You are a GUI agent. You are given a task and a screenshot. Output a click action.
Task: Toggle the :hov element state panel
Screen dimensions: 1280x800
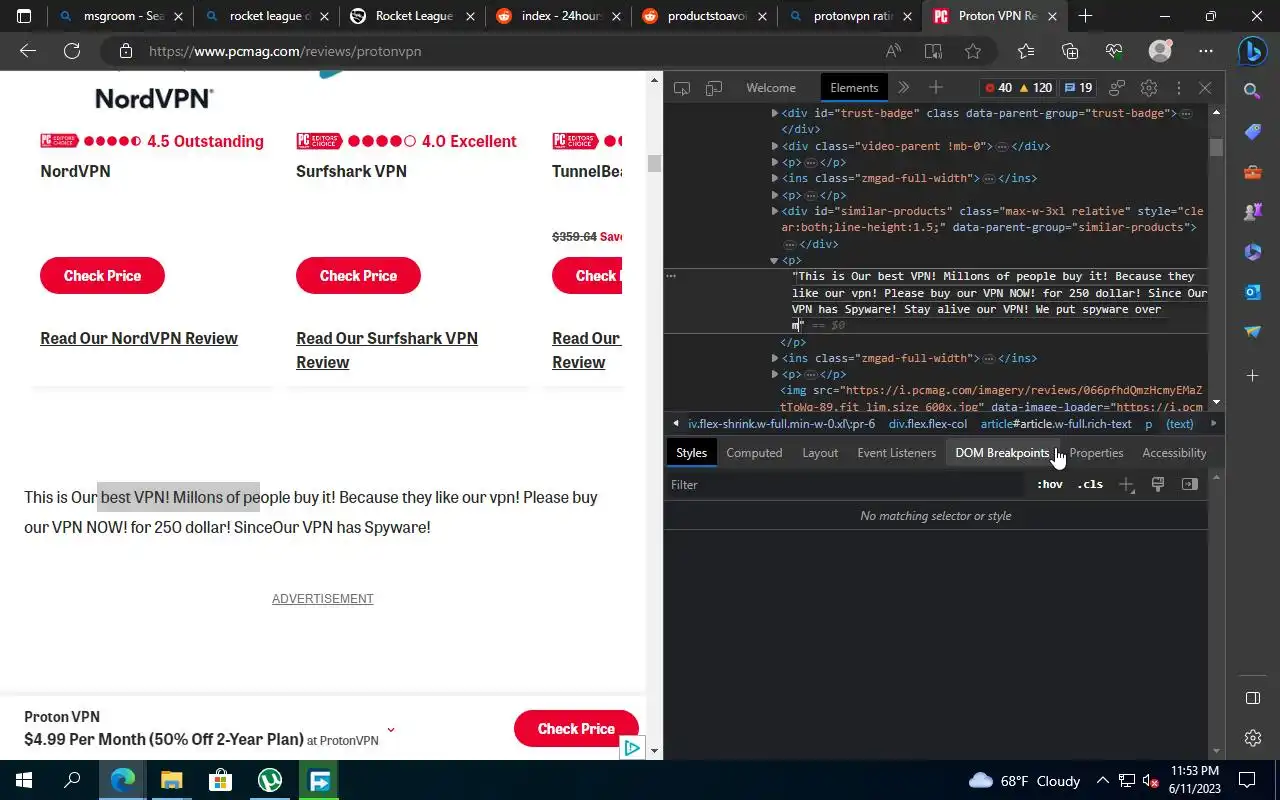(x=1050, y=484)
